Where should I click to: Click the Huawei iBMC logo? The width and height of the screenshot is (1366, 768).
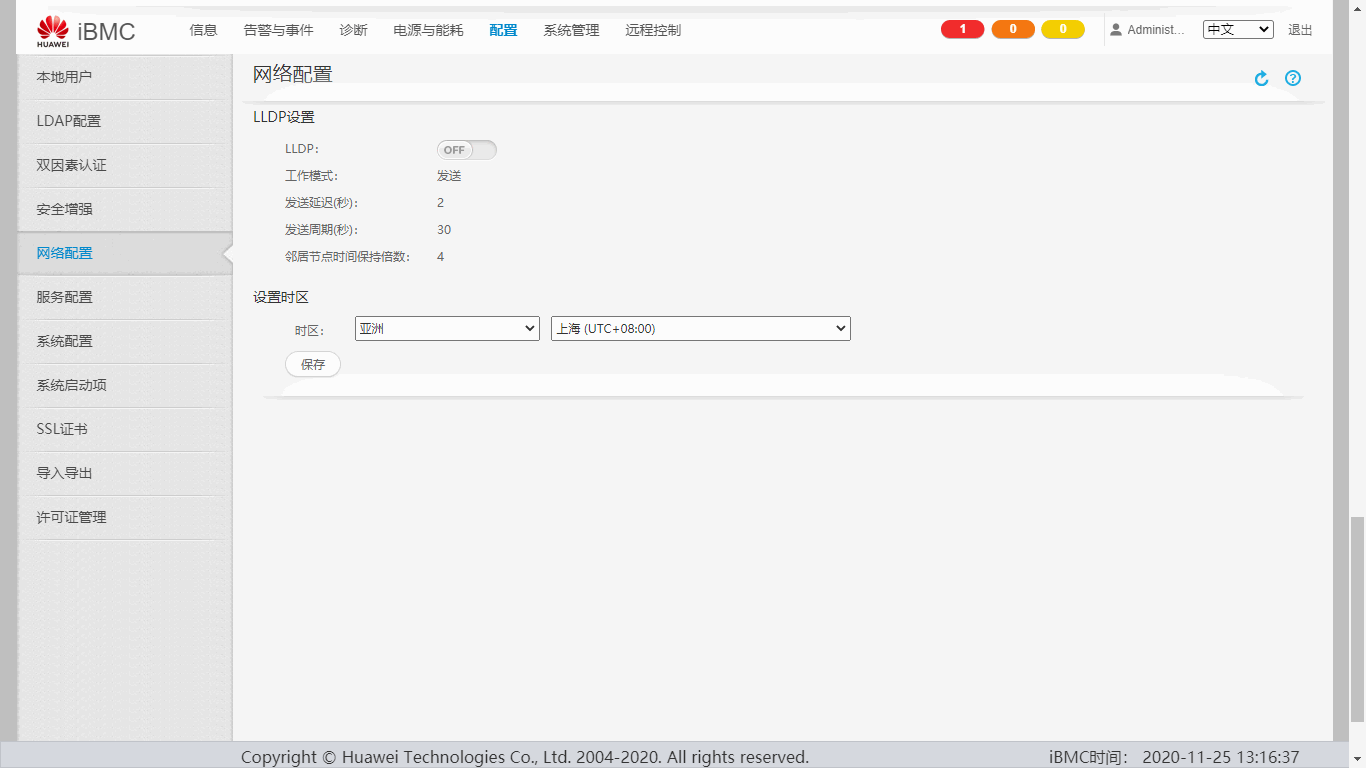point(85,31)
